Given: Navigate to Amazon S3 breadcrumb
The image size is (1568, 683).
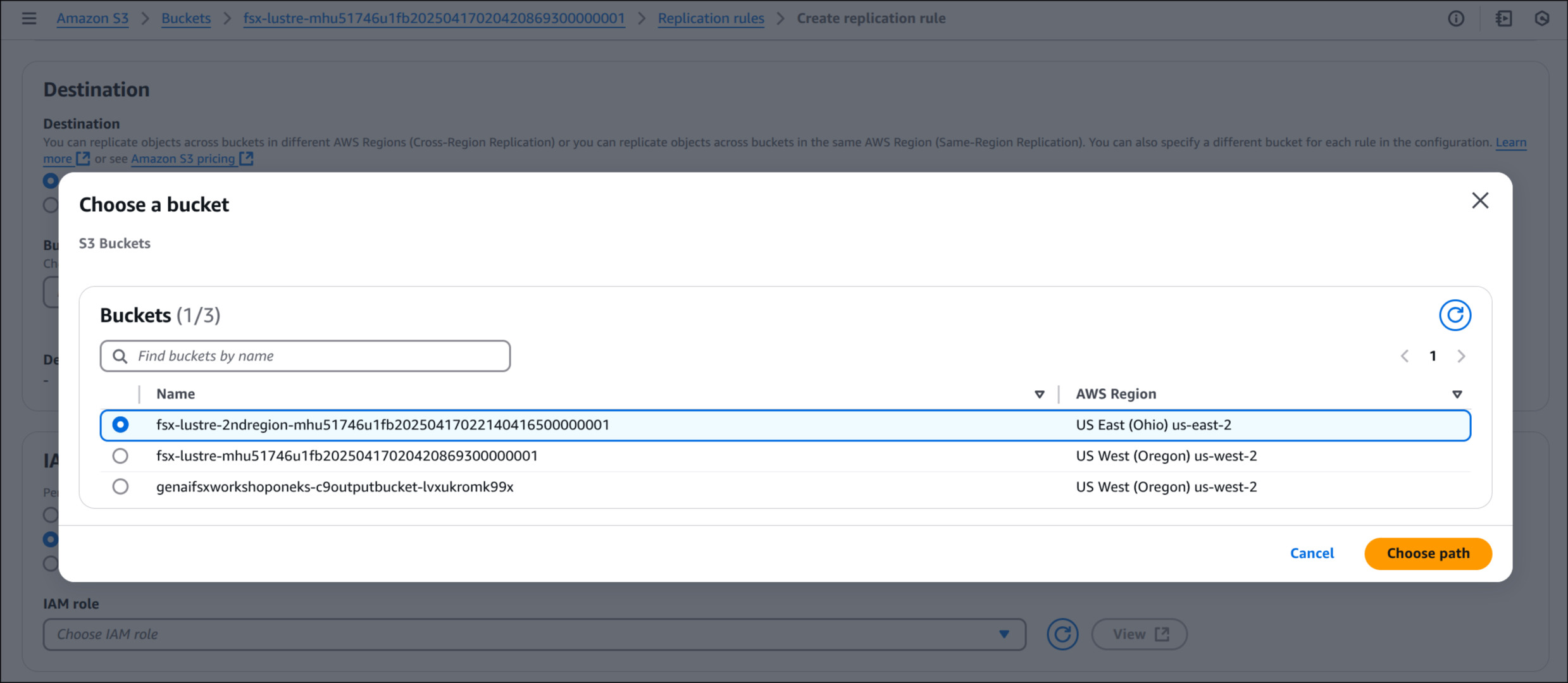Looking at the screenshot, I should tap(92, 18).
